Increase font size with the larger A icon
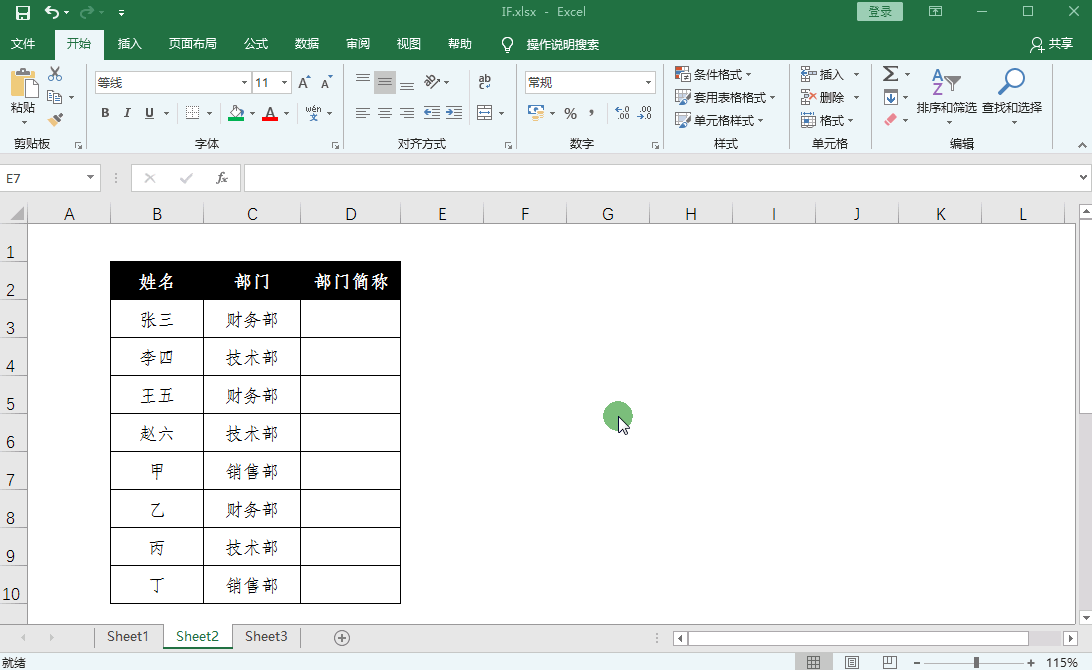Screen dimensions: 1092x670 point(304,83)
